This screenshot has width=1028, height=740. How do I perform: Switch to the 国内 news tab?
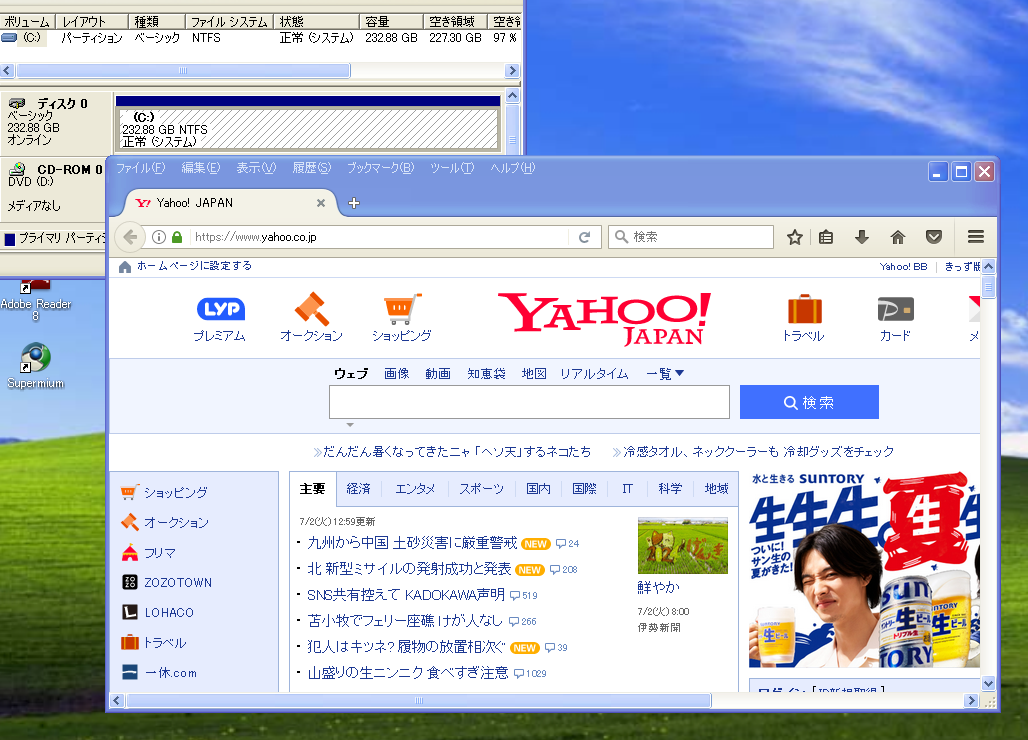tap(538, 488)
